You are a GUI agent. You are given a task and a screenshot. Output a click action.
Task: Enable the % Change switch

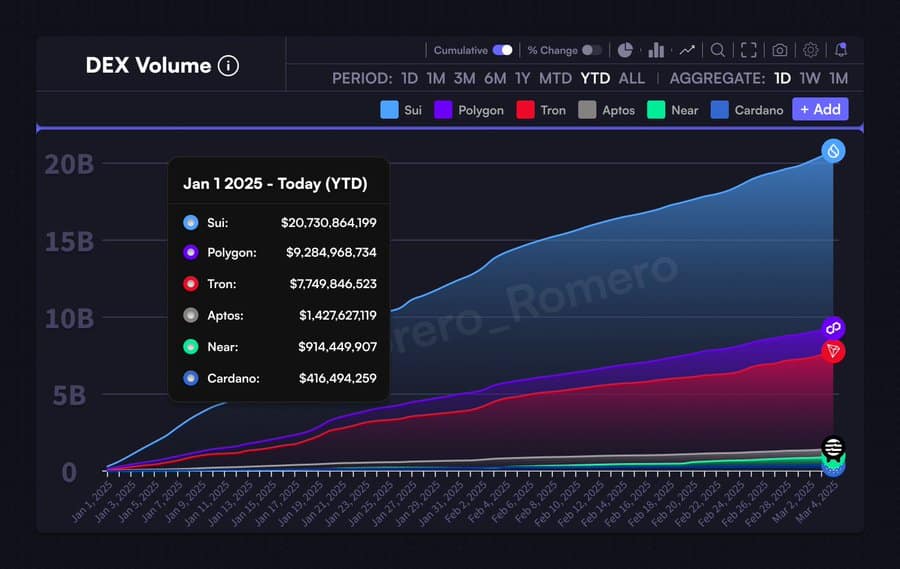[592, 51]
